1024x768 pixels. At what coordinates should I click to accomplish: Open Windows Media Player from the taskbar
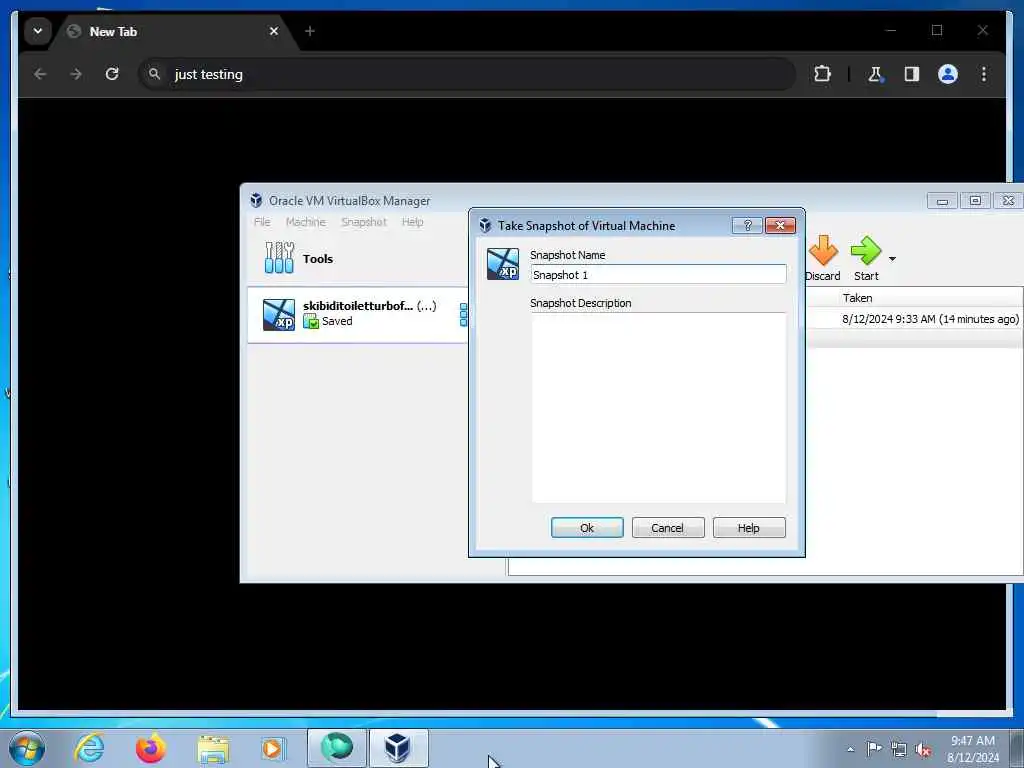273,748
